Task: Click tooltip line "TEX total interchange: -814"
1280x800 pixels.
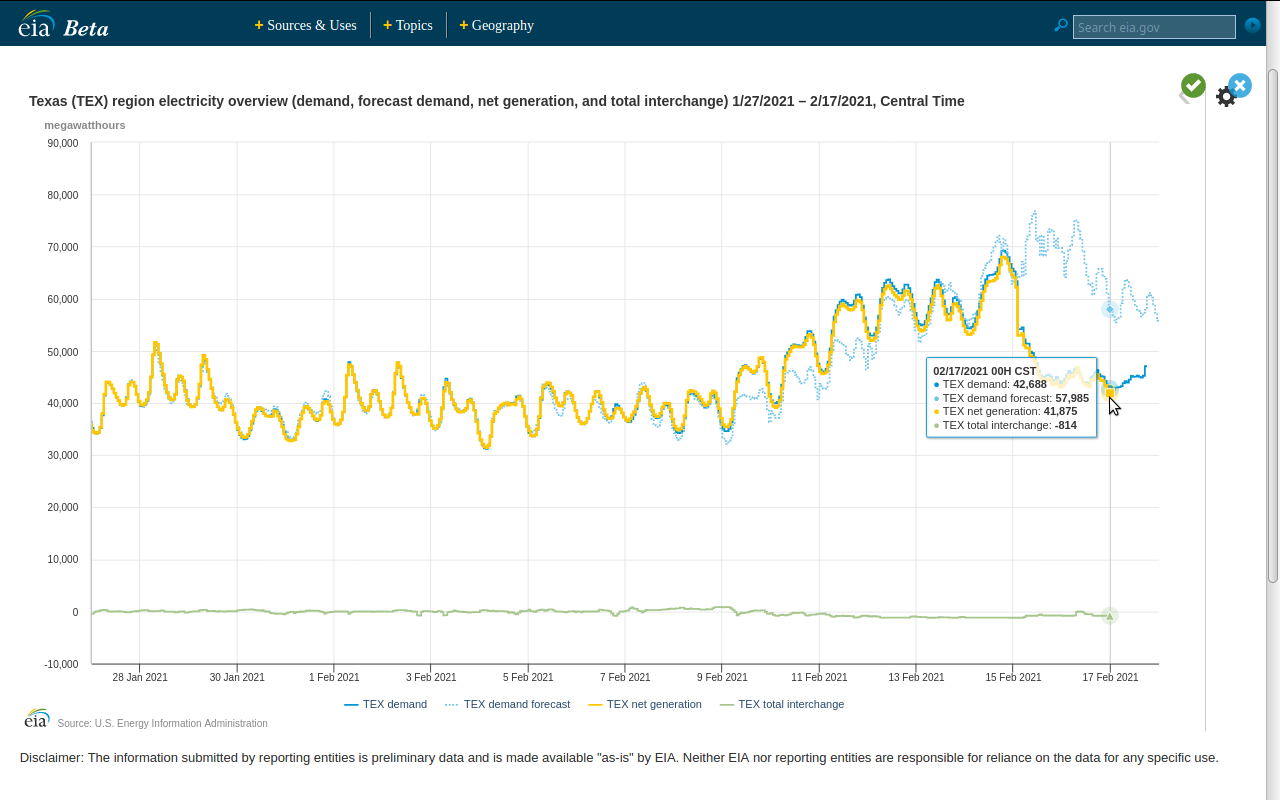Action: point(1005,425)
